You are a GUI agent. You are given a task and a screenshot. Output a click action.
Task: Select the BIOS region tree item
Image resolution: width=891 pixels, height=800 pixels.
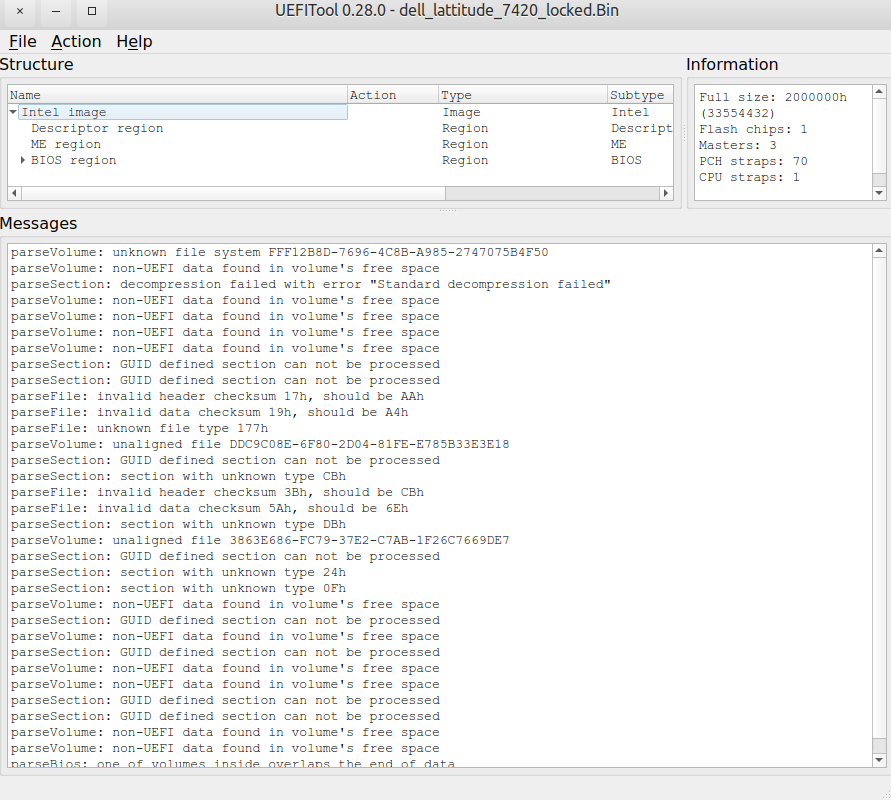tap(74, 160)
